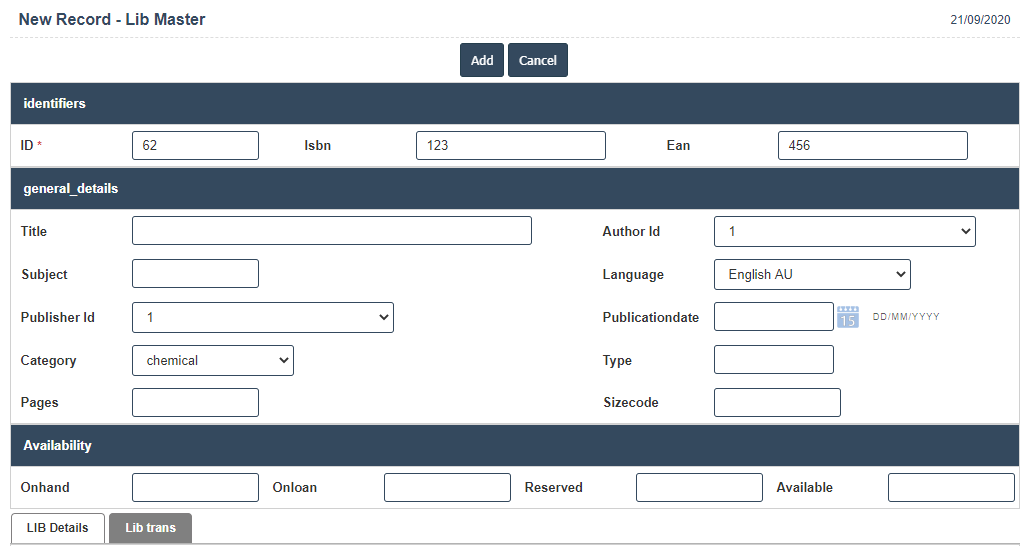Open the Language dropdown
This screenshot has height=546, width=1033.
pyautogui.click(x=812, y=274)
